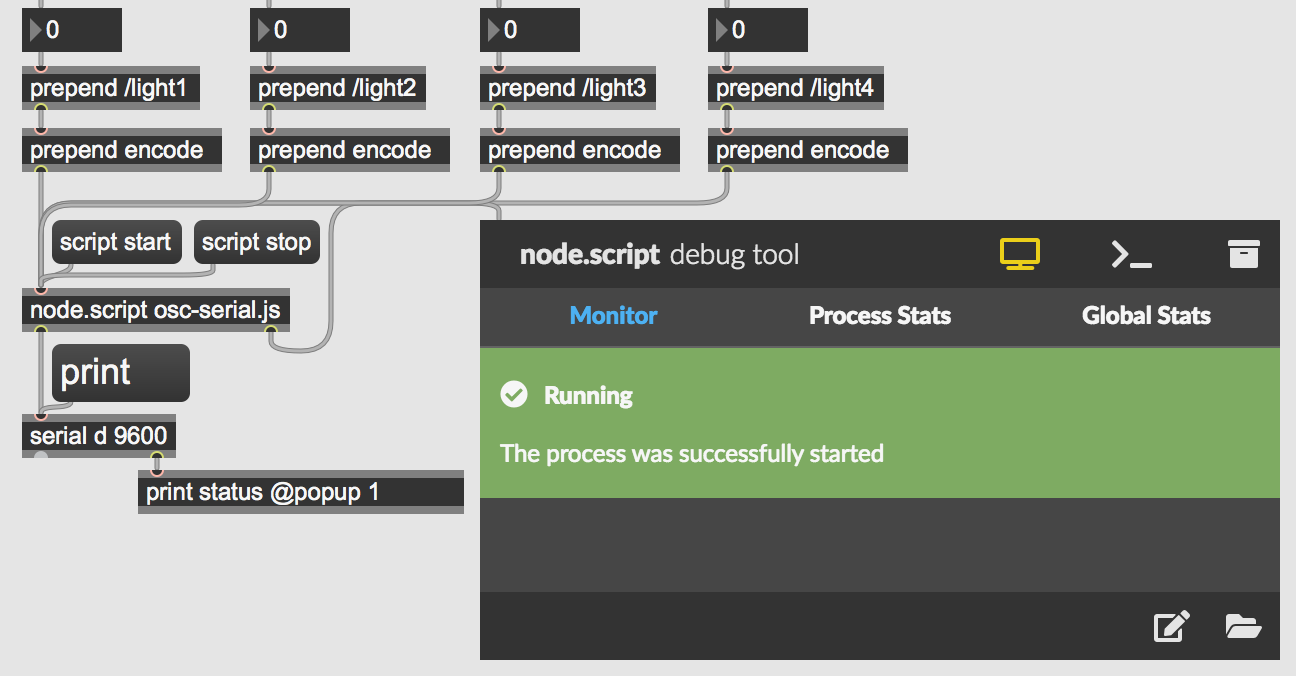1296x676 pixels.
Task: Open the script folder icon
Action: pyautogui.click(x=1243, y=626)
